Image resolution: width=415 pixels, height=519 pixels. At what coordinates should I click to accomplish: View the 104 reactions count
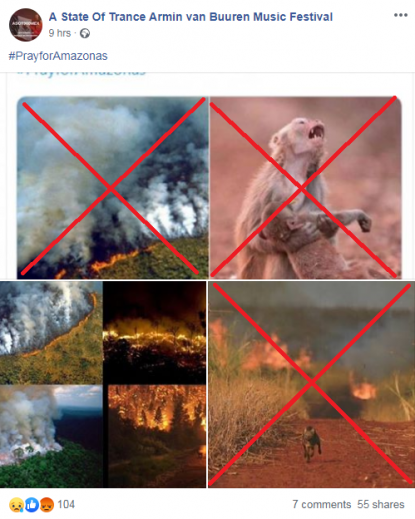click(66, 504)
